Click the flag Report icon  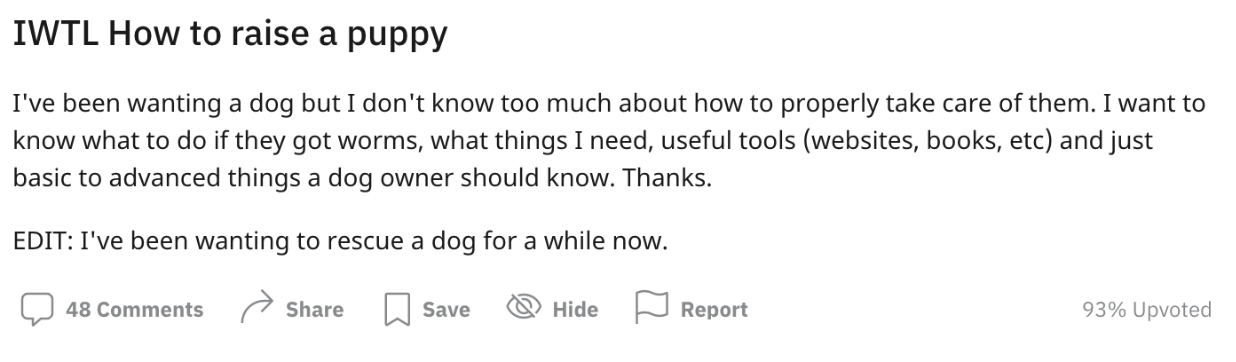[x=651, y=309]
